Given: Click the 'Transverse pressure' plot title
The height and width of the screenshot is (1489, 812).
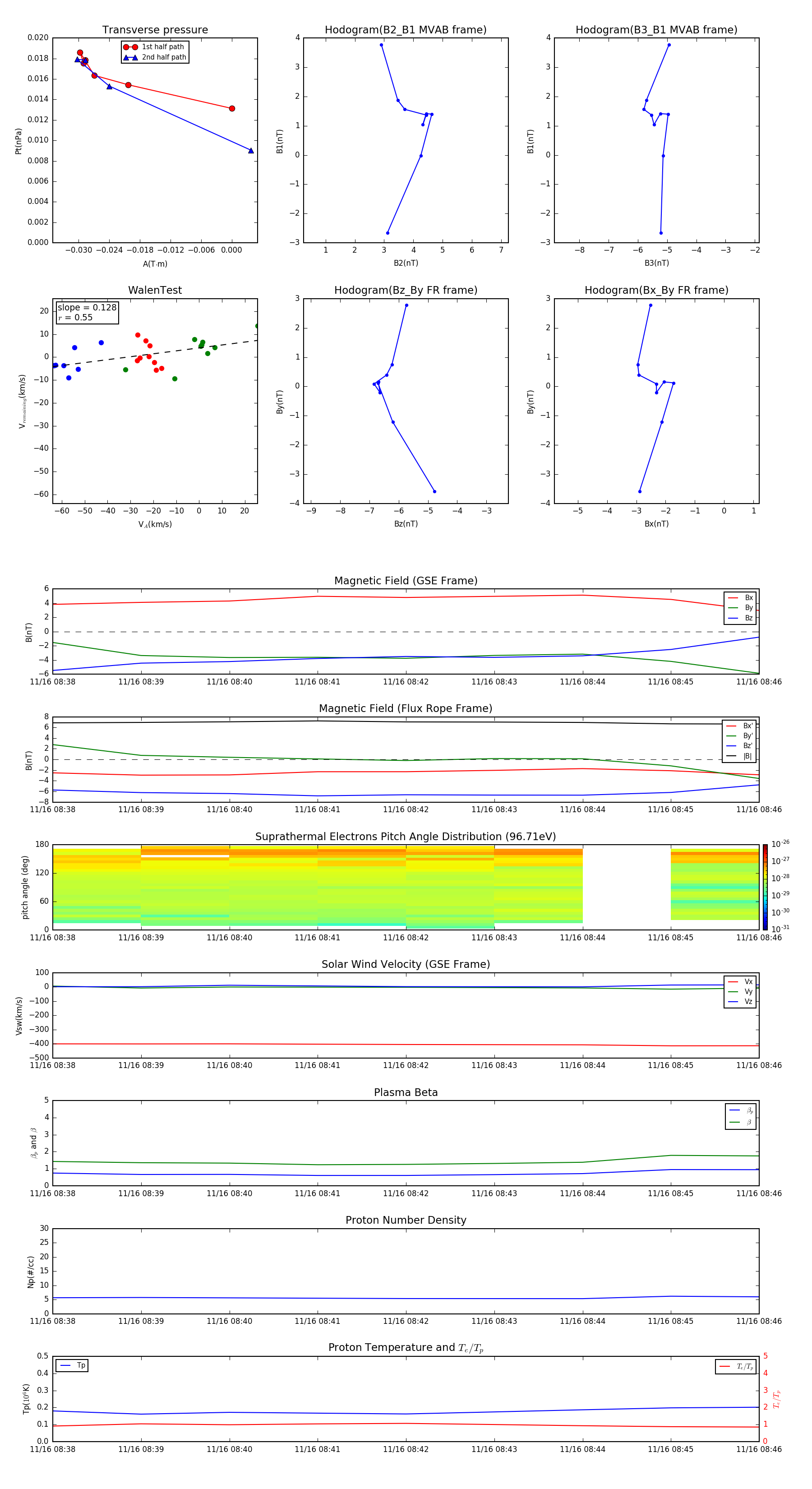Looking at the screenshot, I should 155,30.
